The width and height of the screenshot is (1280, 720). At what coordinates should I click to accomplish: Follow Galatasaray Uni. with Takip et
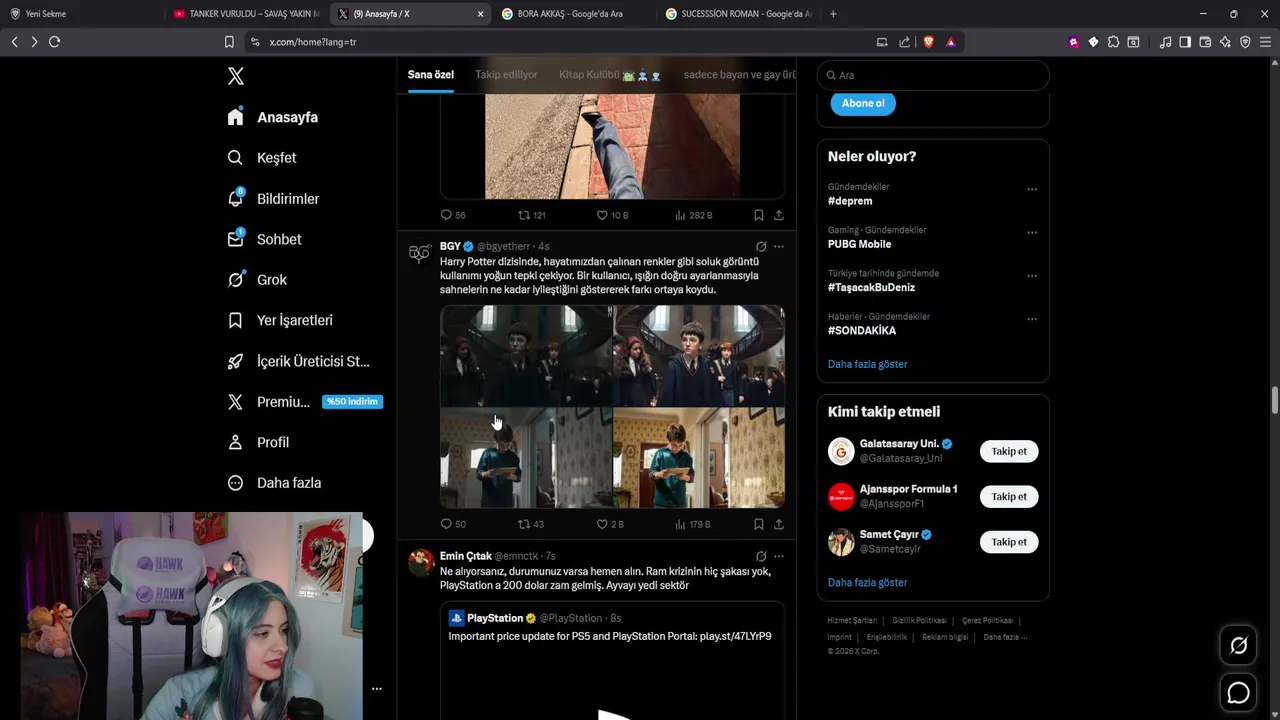click(1009, 451)
